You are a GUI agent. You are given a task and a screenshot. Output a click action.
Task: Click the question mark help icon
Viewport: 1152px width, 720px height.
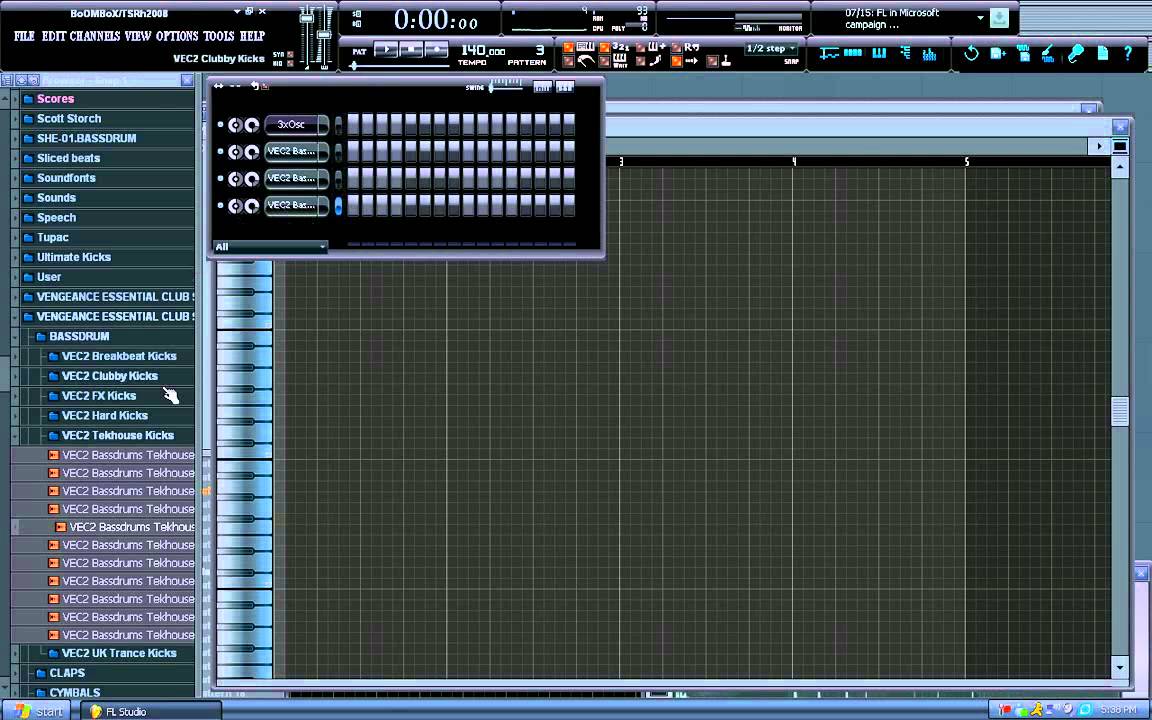click(x=1128, y=53)
